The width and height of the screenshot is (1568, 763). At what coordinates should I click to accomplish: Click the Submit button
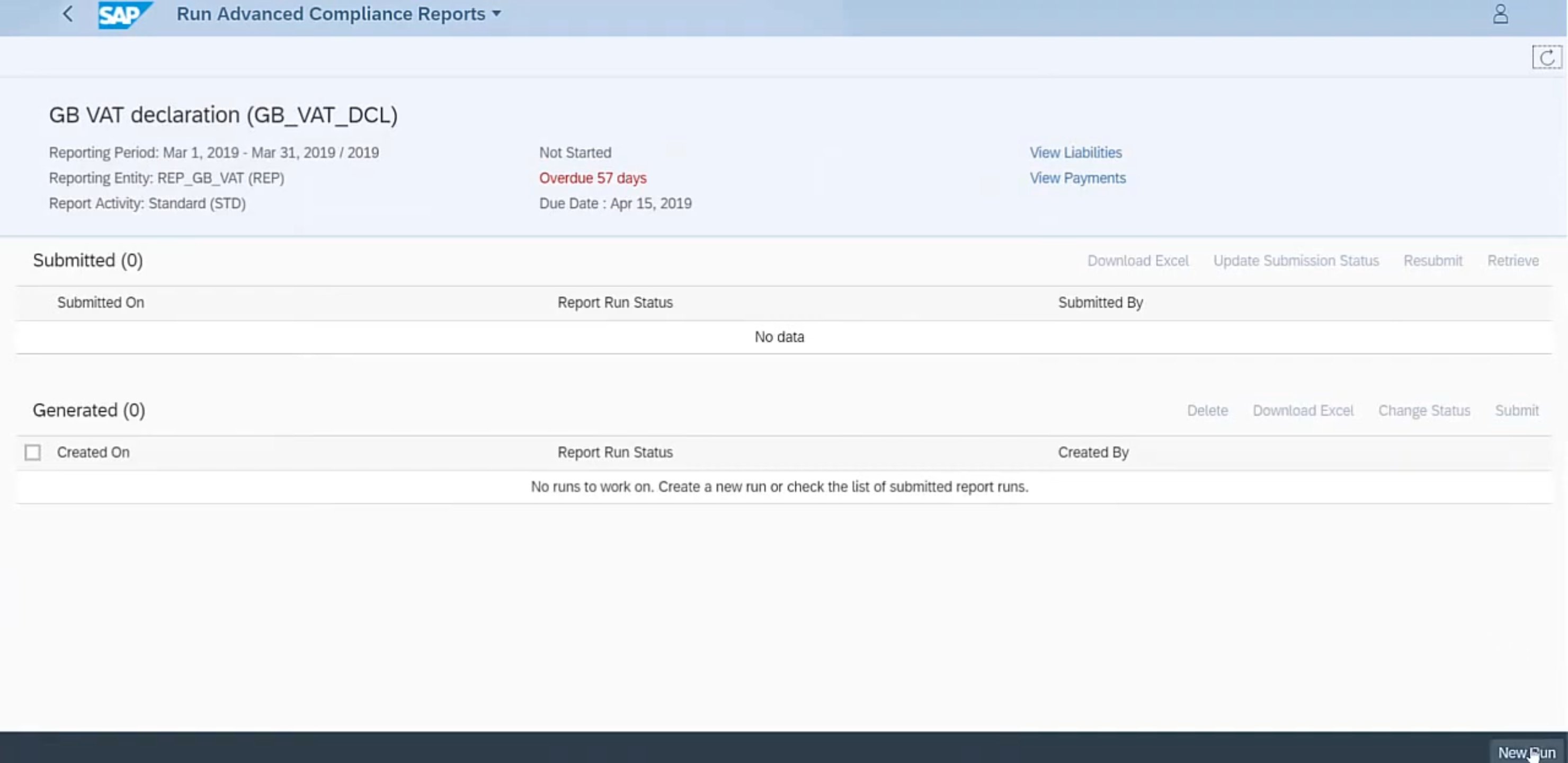coord(1516,411)
